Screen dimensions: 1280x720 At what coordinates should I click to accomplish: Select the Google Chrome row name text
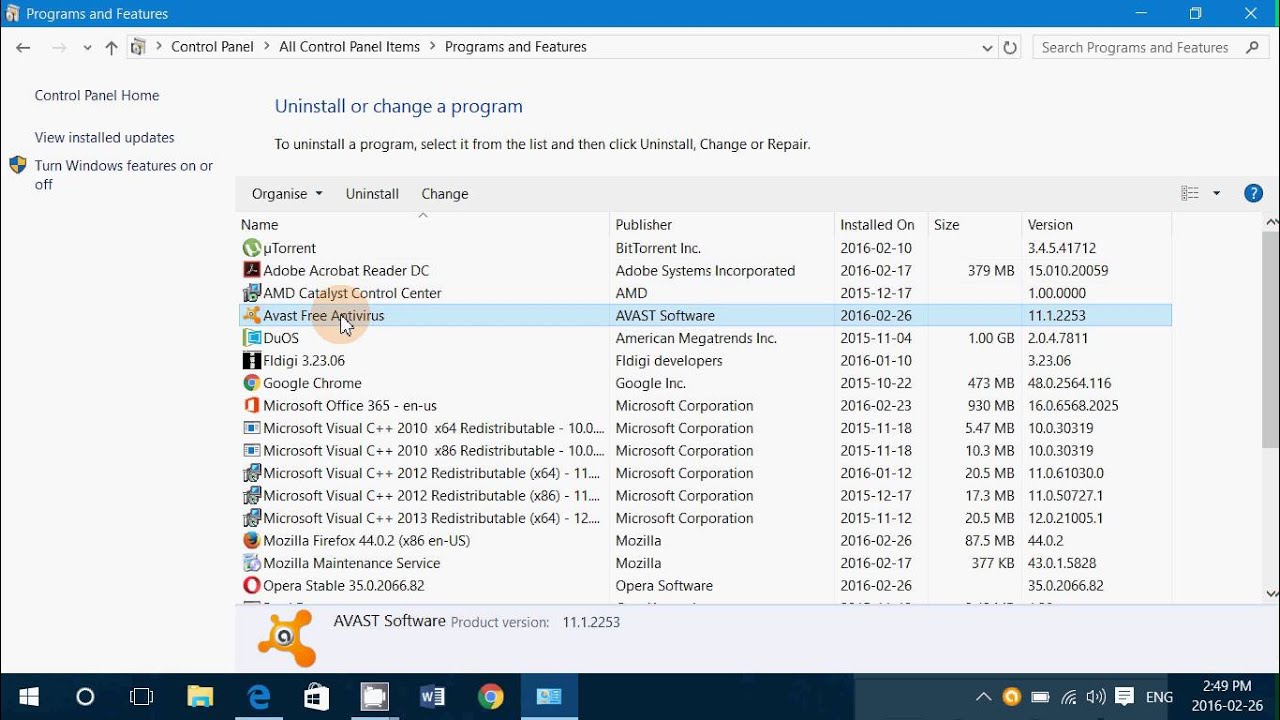(x=313, y=383)
